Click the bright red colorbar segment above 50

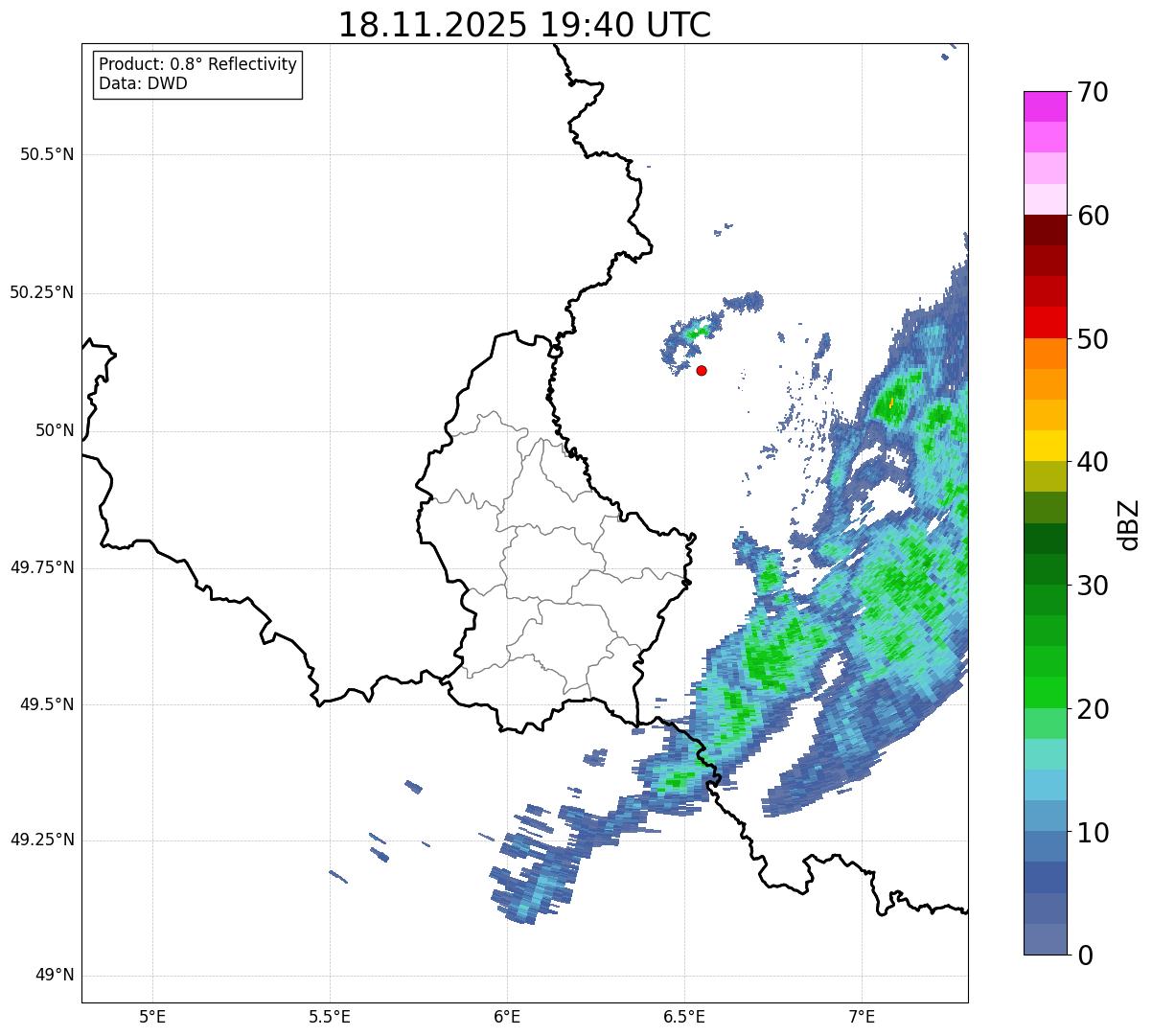click(x=1045, y=322)
